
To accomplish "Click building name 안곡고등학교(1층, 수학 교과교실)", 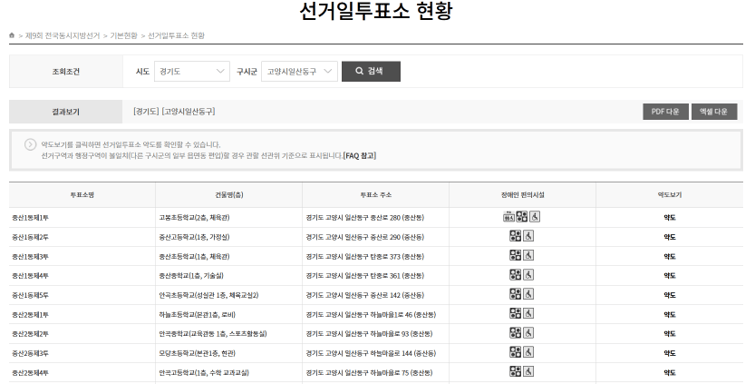I will point(204,372).
